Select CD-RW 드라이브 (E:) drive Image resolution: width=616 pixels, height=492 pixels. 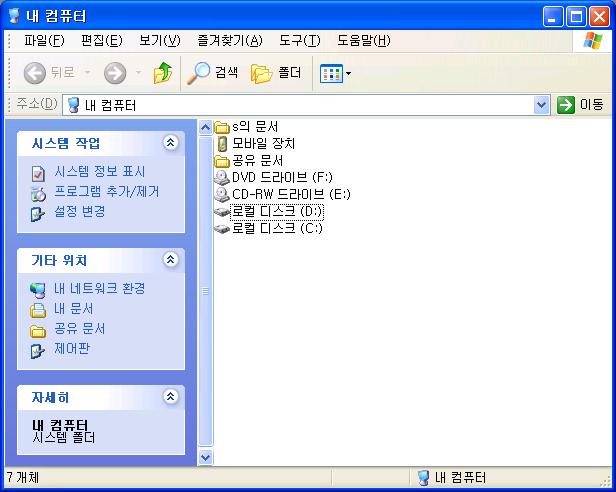pos(282,194)
